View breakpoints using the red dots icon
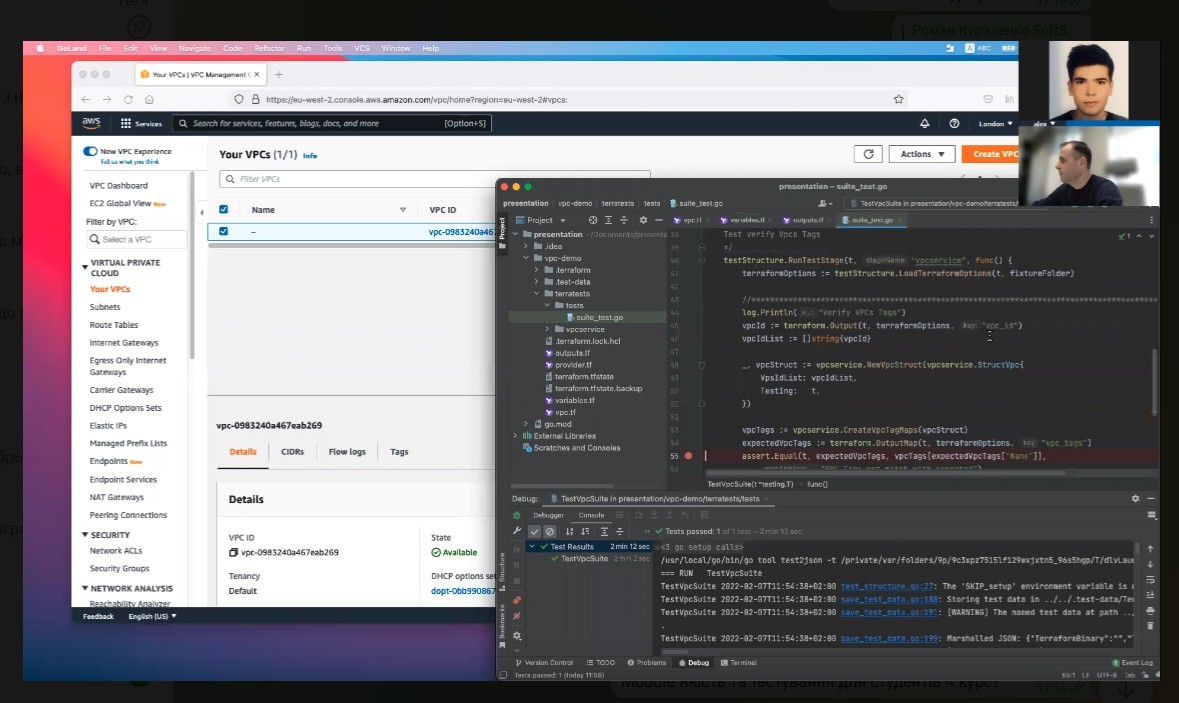Viewport: 1179px width, 703px height. (517, 600)
